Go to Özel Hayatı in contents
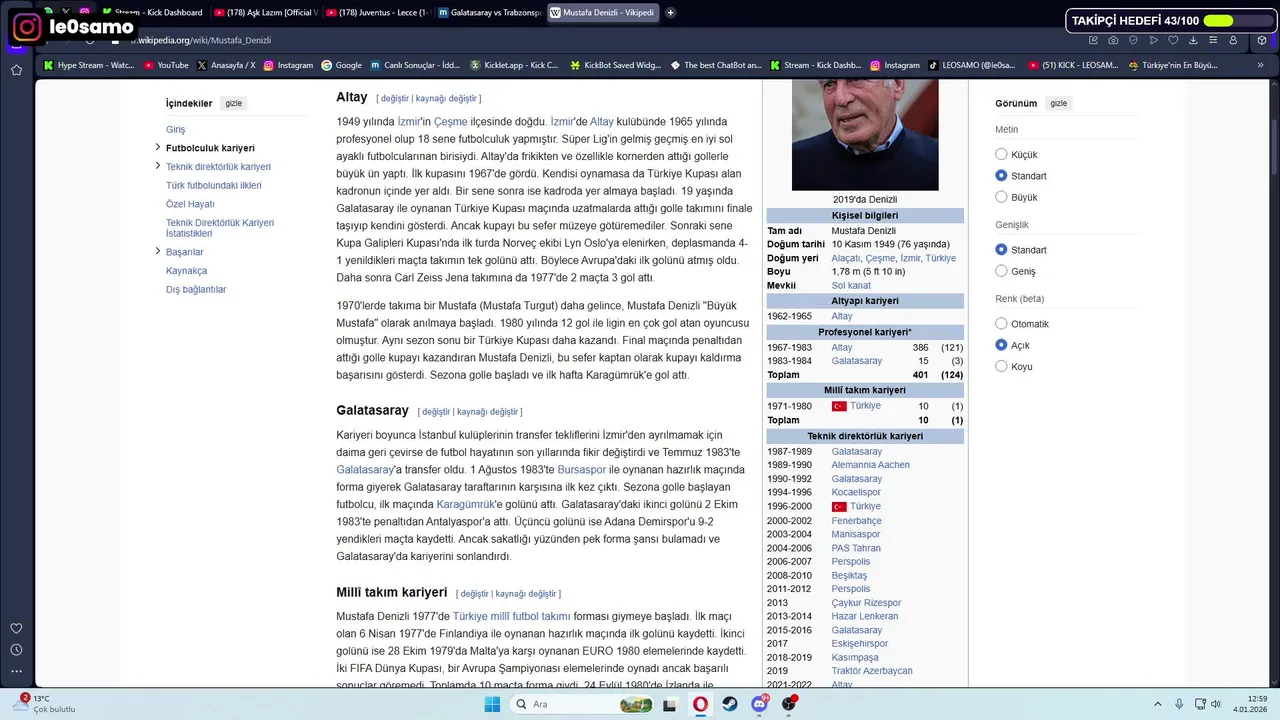Image resolution: width=1280 pixels, height=720 pixels. pos(190,204)
